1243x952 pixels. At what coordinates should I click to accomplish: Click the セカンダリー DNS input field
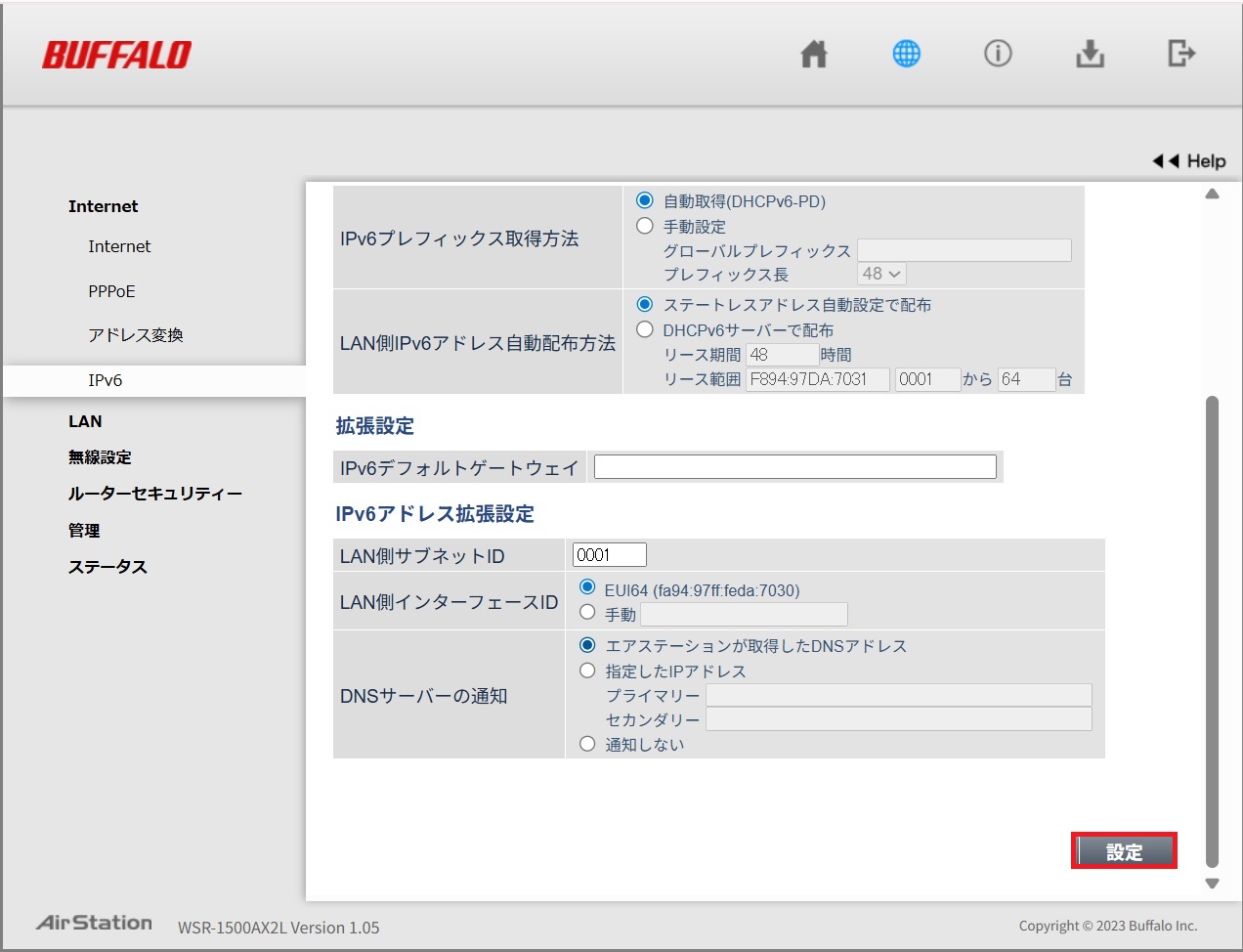(x=899, y=719)
